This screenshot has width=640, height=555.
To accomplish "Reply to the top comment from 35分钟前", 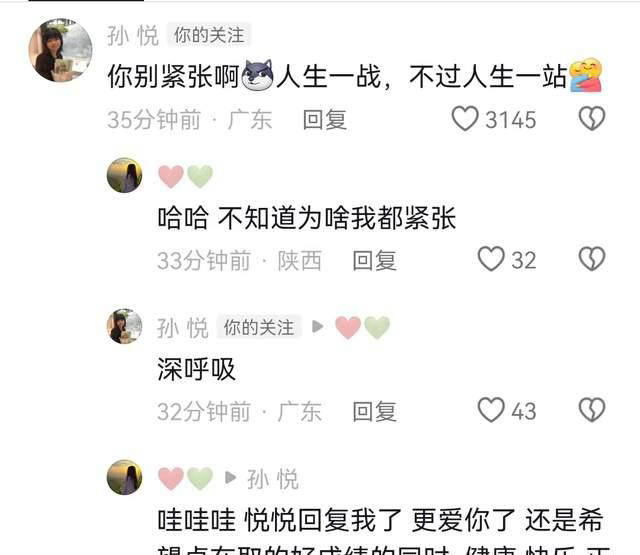I will pyautogui.click(x=325, y=120).
